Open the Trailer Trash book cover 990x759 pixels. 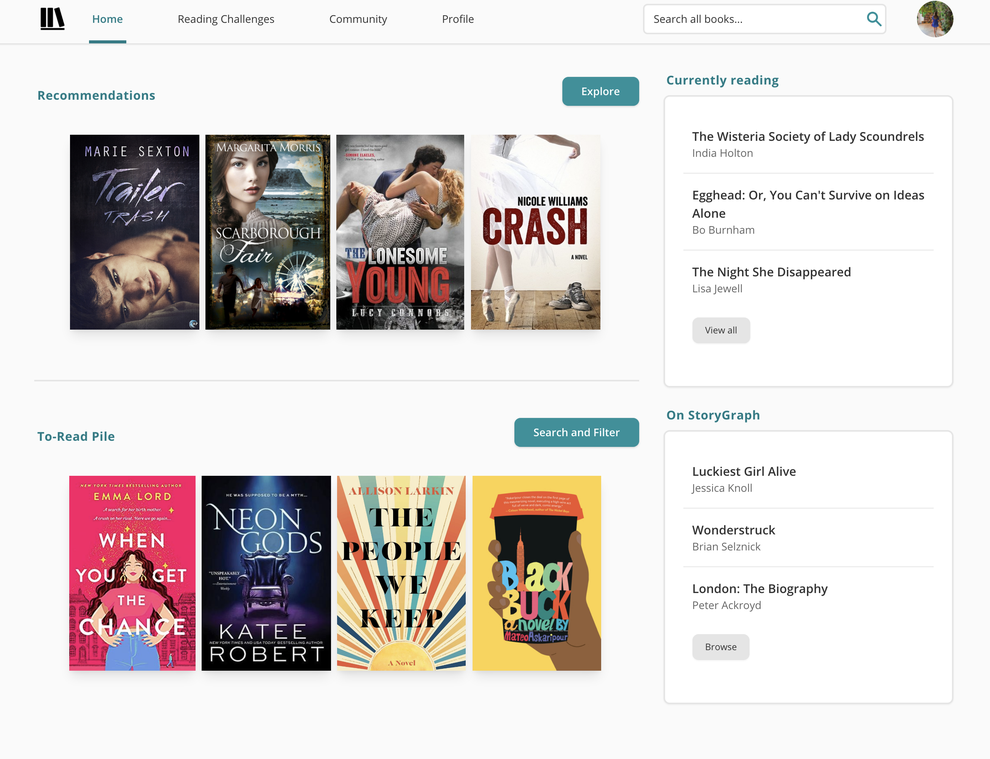coord(134,232)
